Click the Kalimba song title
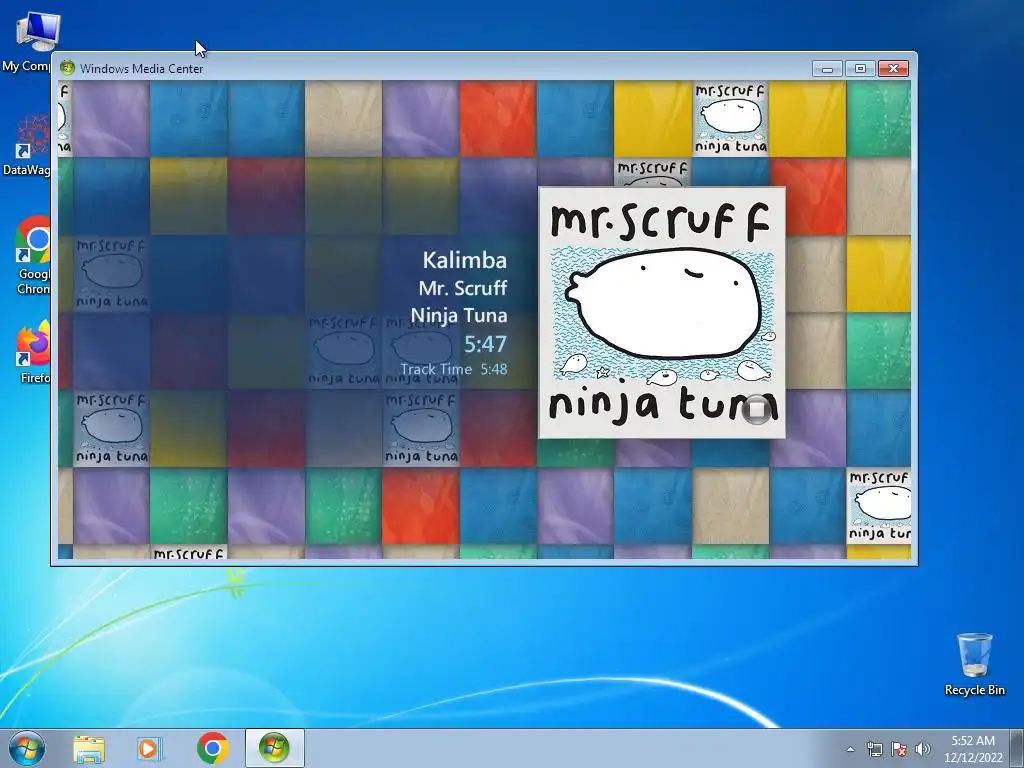The height and width of the screenshot is (768, 1024). coord(464,260)
